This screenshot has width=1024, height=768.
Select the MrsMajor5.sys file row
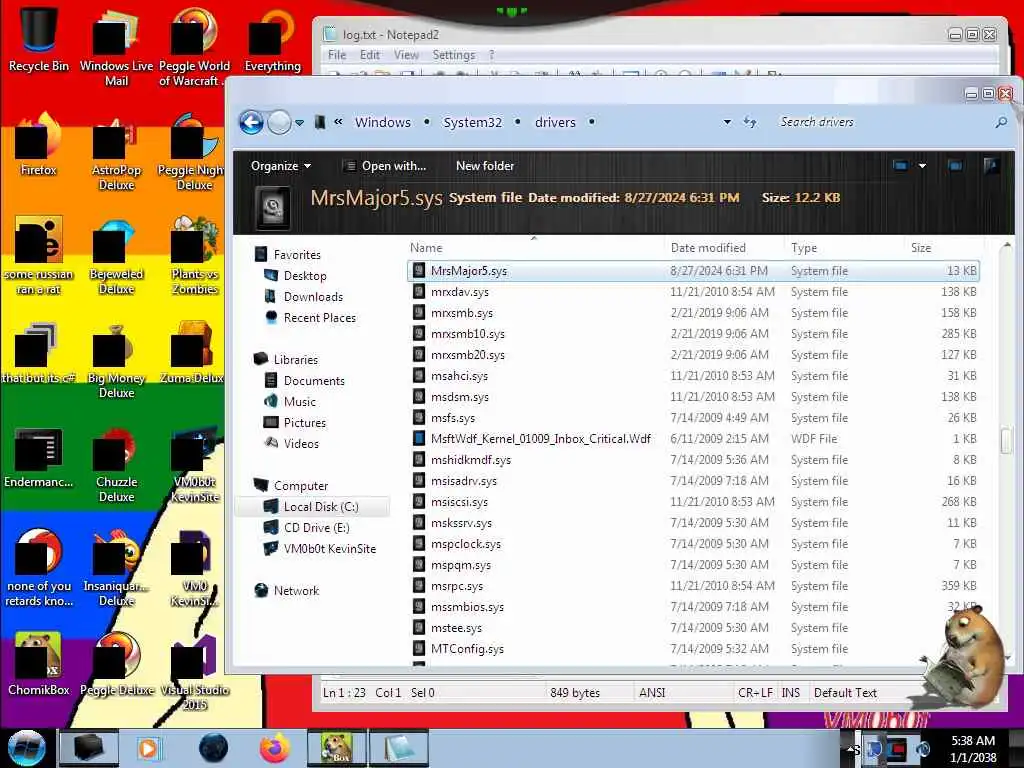tap(693, 270)
